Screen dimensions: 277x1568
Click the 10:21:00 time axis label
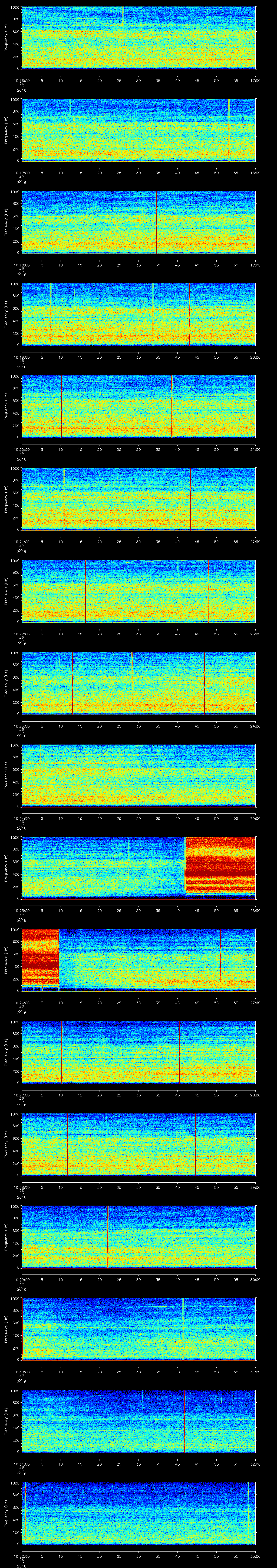21,542
